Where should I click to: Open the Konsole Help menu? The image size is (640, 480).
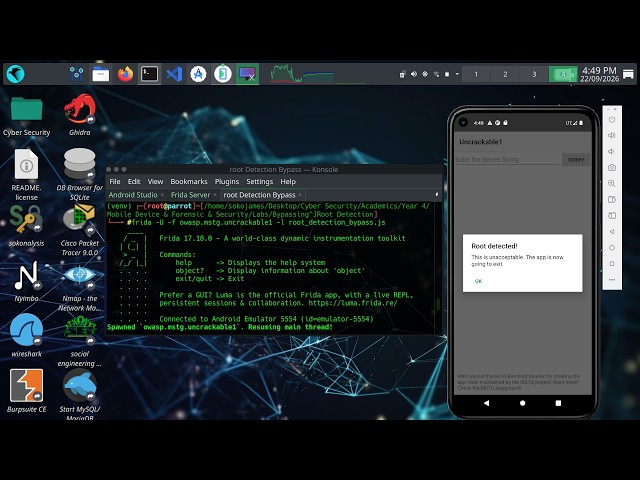tap(288, 182)
